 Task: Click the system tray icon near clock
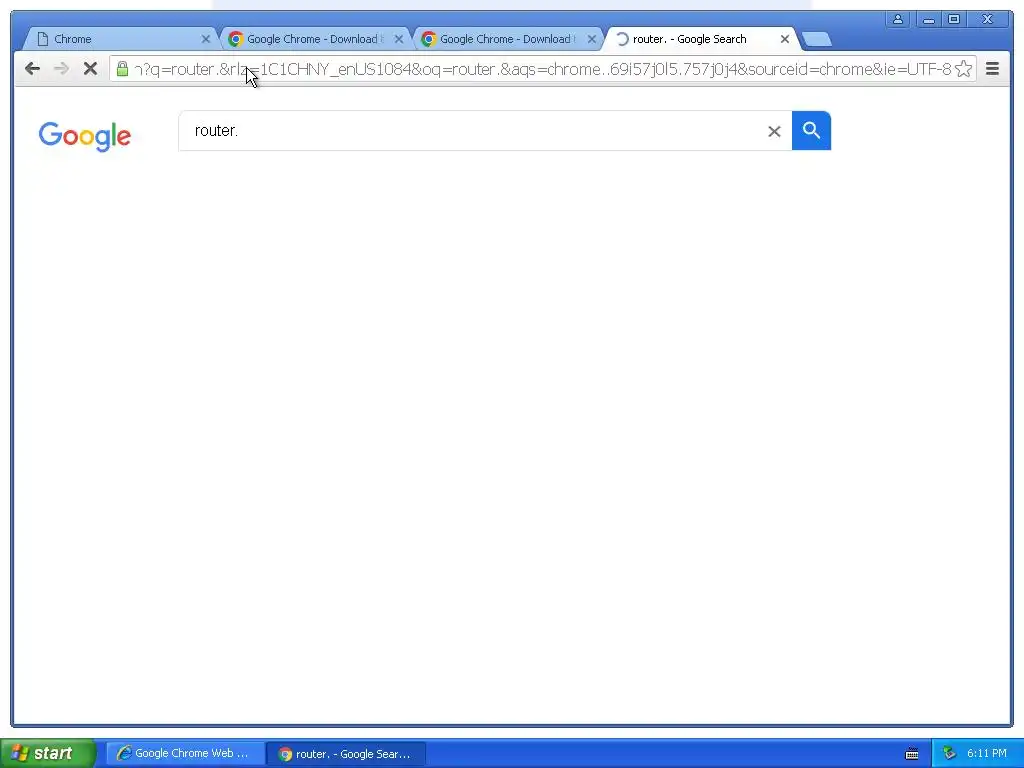click(x=949, y=754)
